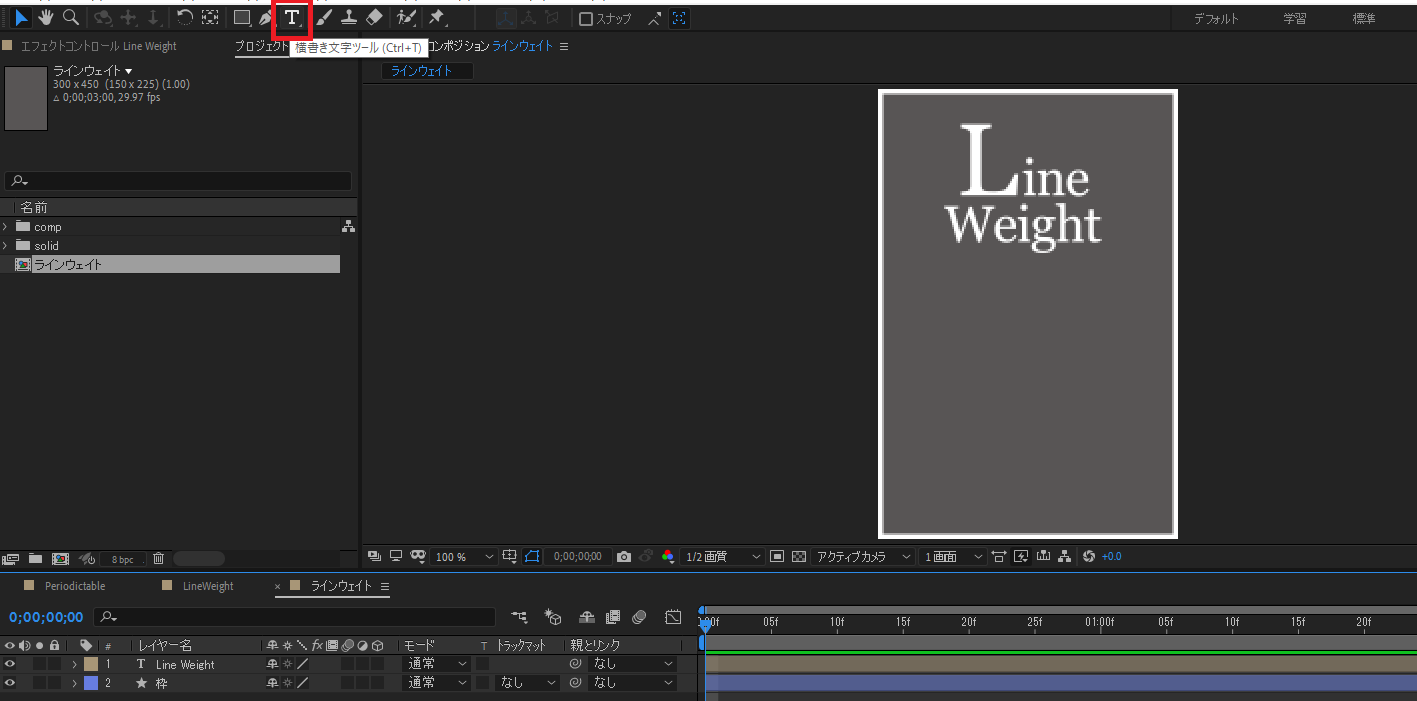Select the Zoom magnifier tool

click(x=71, y=18)
